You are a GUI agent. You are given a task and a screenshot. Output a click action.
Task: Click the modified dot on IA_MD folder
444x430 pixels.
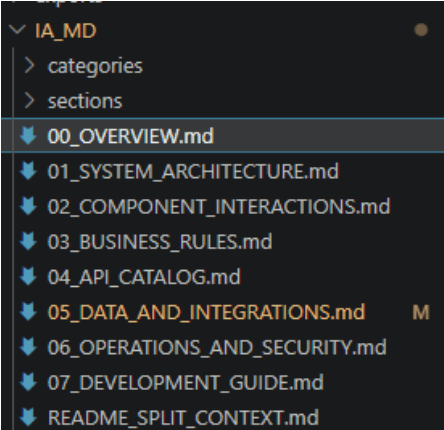(x=421, y=30)
